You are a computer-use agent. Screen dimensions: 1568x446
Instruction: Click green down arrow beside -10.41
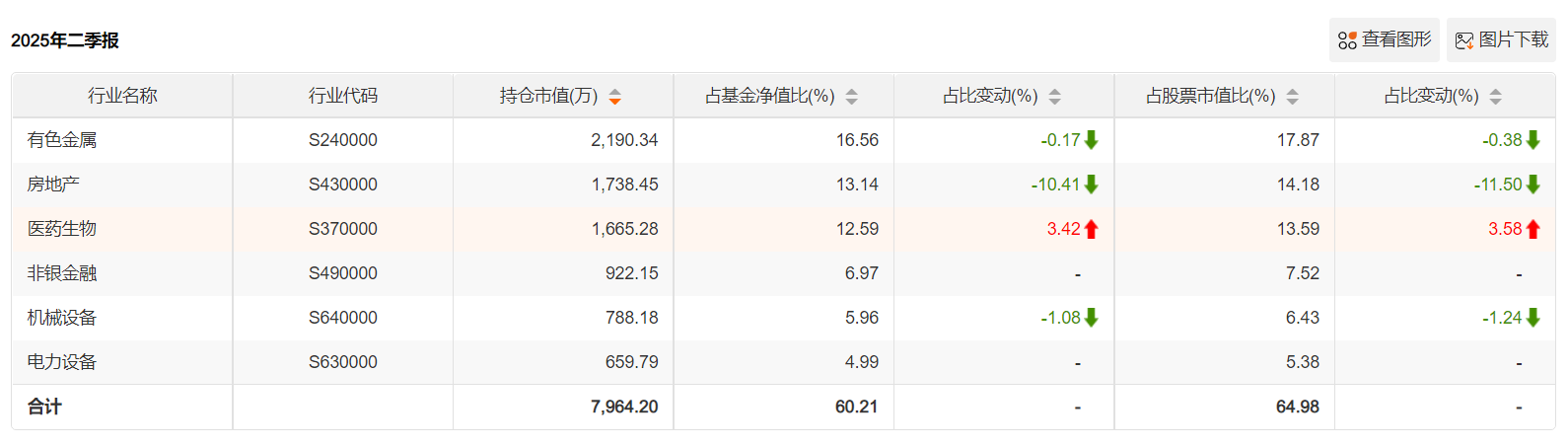click(1092, 185)
